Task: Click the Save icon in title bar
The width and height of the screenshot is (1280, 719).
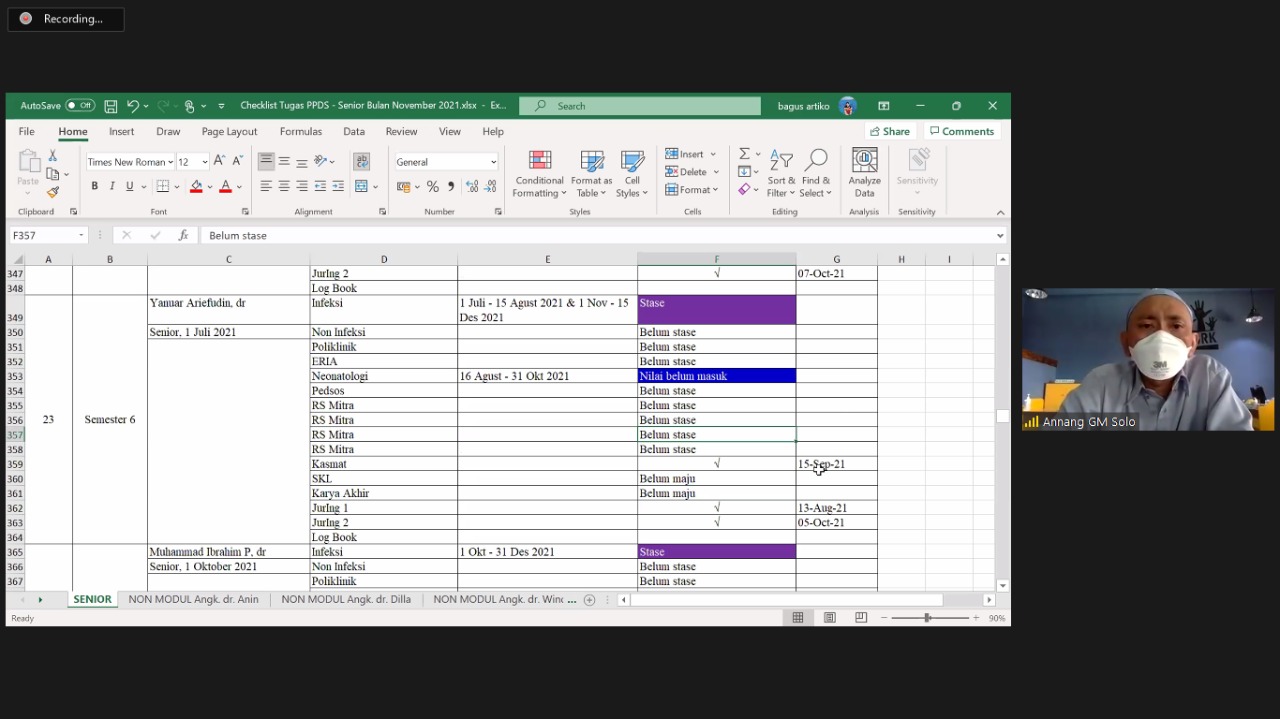Action: (111, 106)
